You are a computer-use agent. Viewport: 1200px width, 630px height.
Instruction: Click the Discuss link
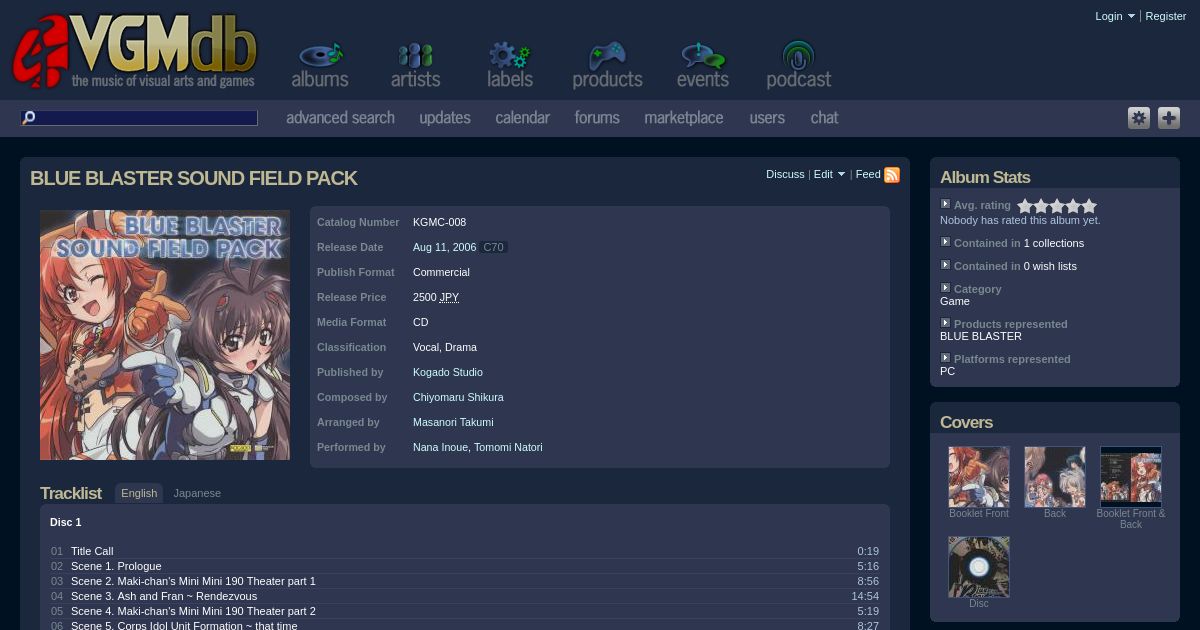(x=785, y=174)
